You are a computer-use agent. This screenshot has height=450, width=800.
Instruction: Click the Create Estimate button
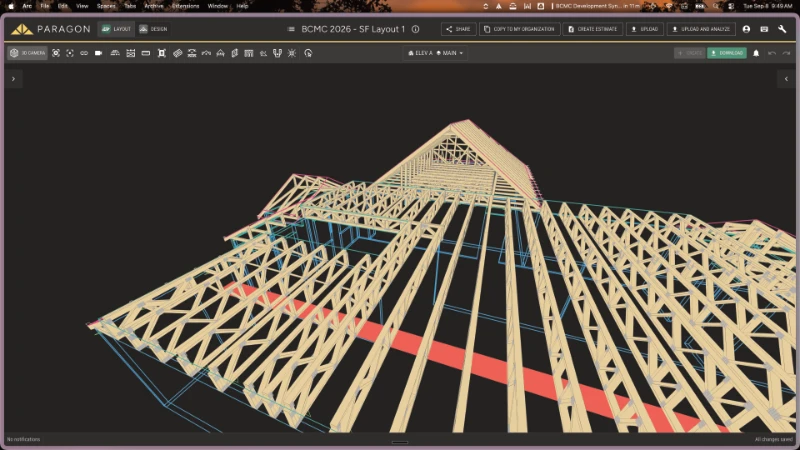pyautogui.click(x=592, y=29)
